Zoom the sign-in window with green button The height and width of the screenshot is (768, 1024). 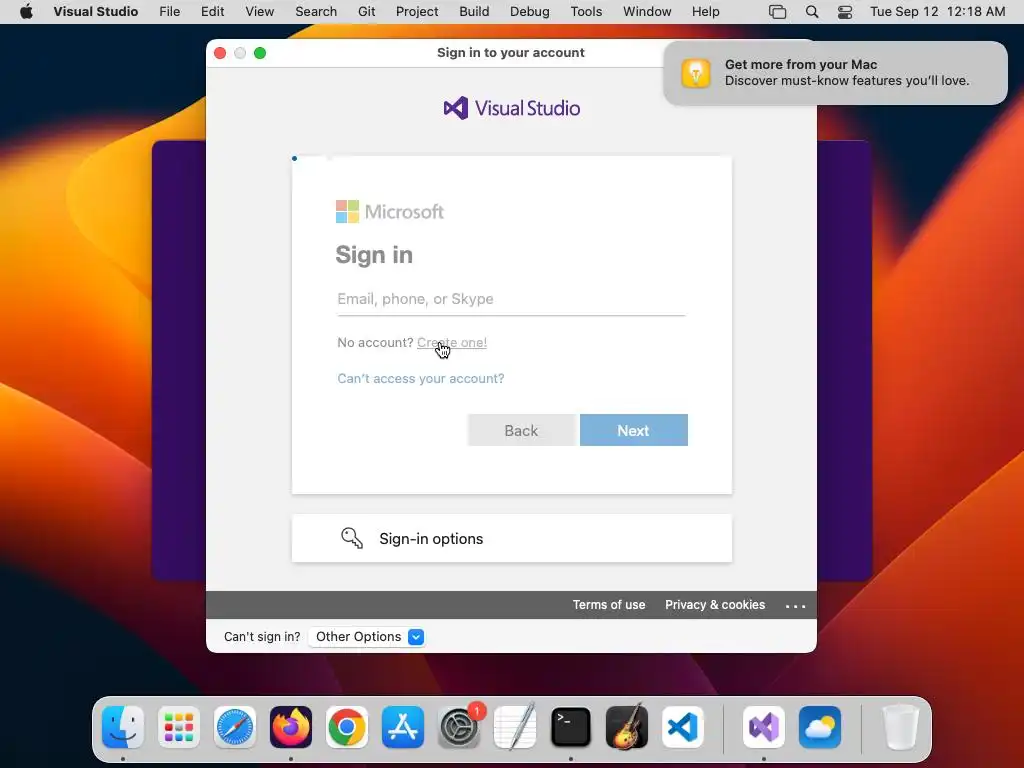pos(260,53)
